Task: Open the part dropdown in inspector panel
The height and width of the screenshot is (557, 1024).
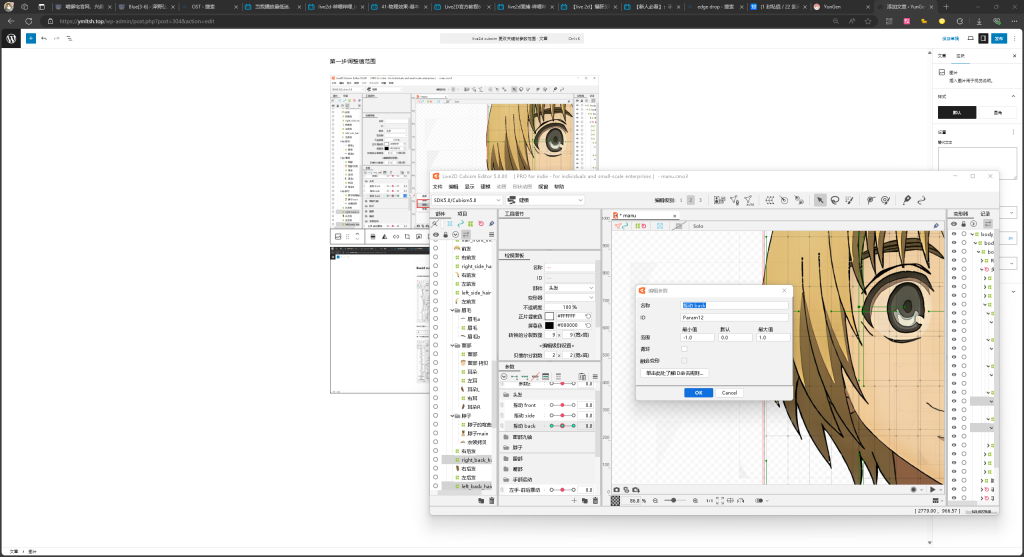Action: (570, 288)
